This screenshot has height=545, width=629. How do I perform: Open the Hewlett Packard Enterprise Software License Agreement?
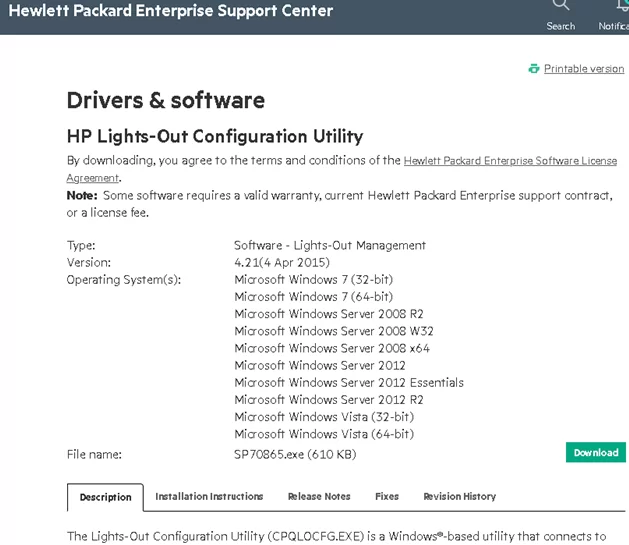click(x=510, y=161)
